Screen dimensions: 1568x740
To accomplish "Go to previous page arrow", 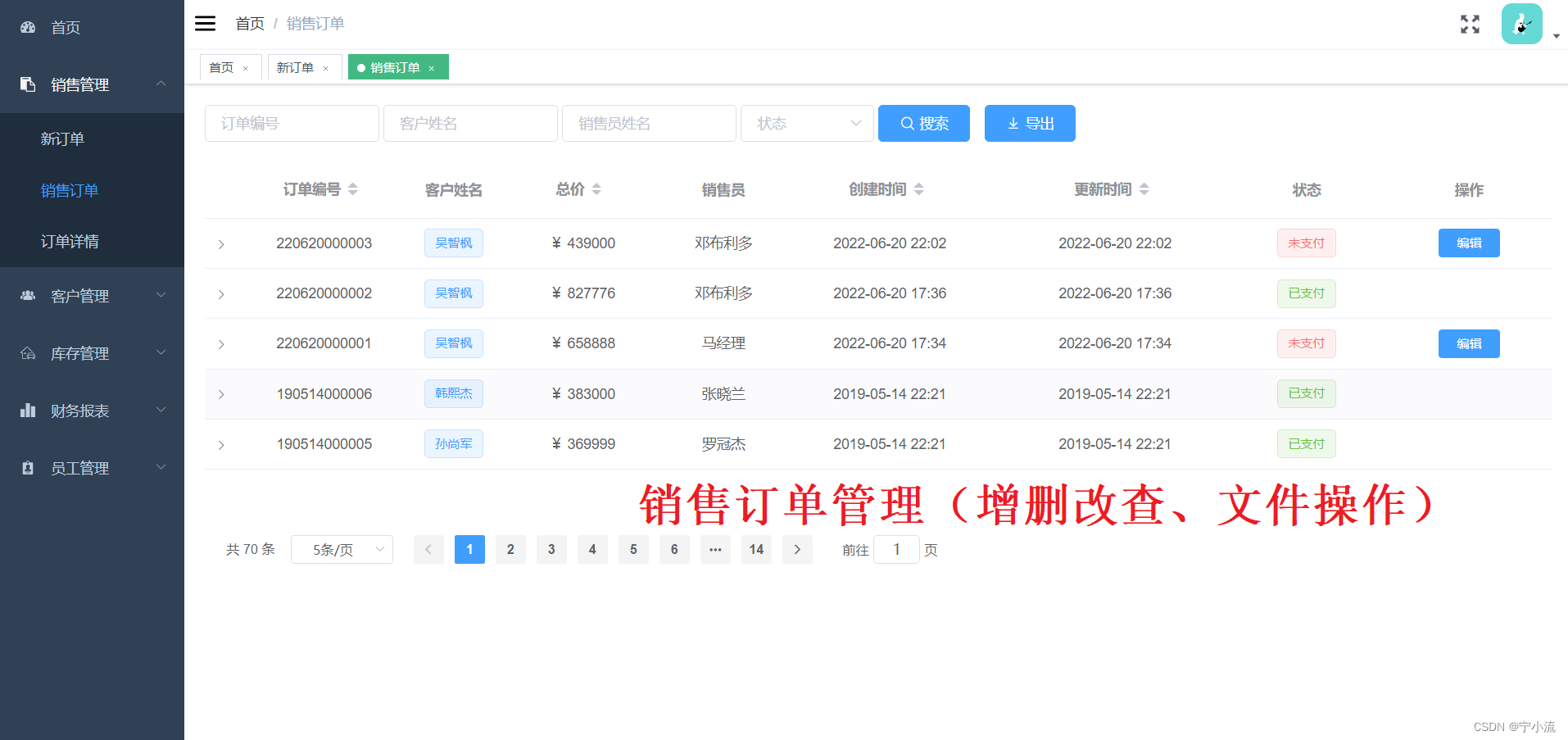I will pyautogui.click(x=428, y=550).
